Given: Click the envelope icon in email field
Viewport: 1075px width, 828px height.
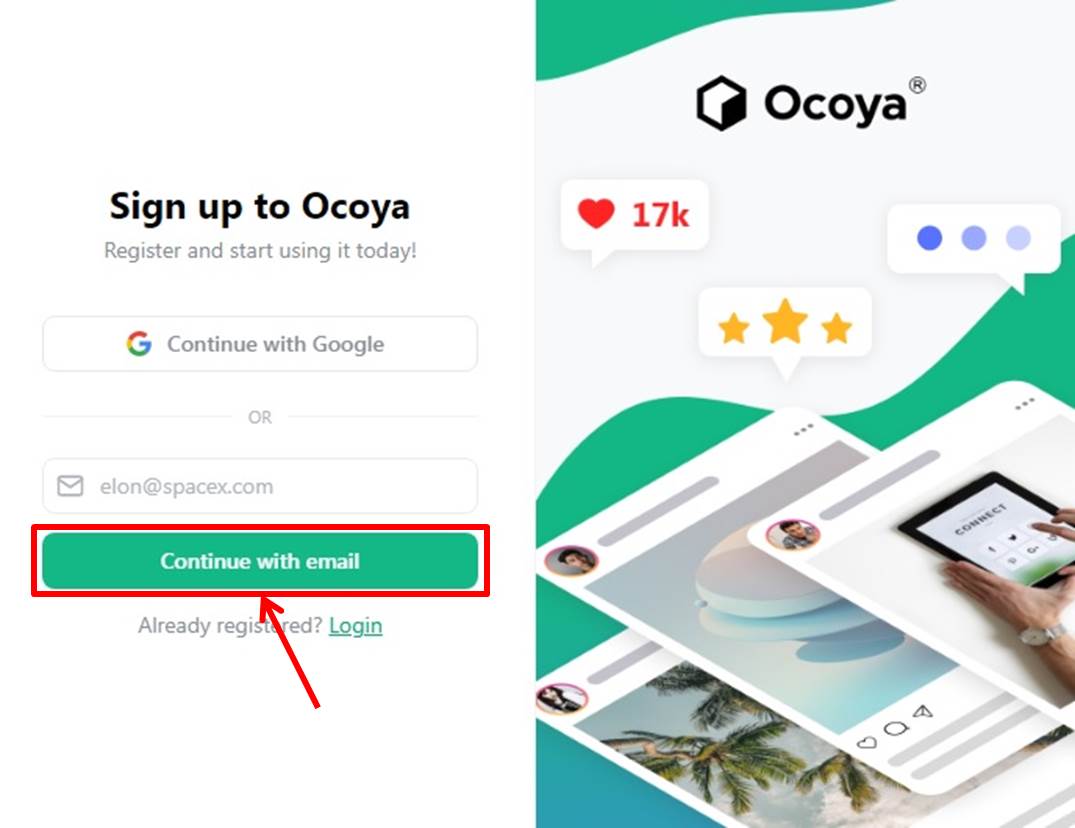Looking at the screenshot, I should (x=70, y=486).
